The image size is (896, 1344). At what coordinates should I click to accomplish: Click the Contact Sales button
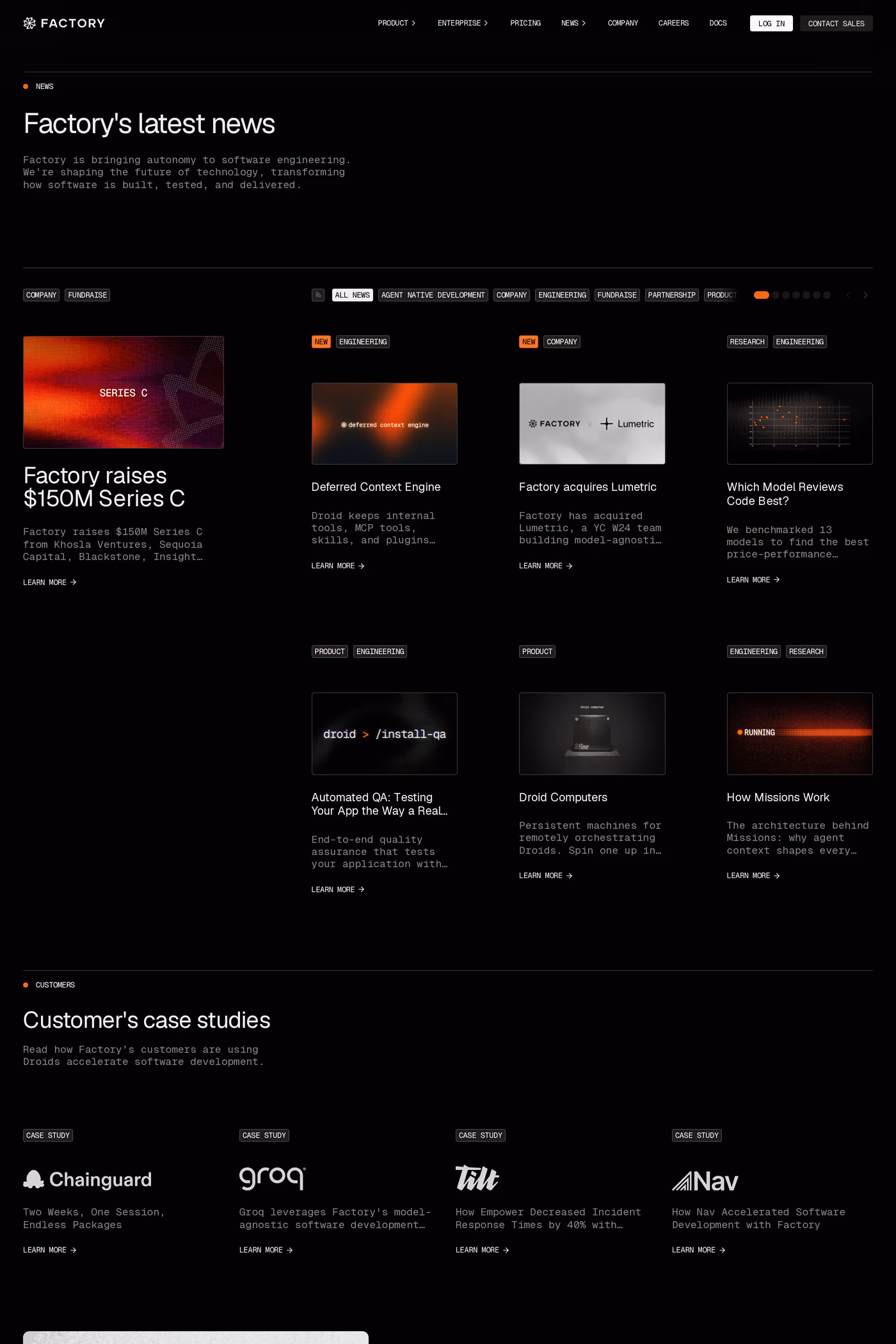pos(836,24)
